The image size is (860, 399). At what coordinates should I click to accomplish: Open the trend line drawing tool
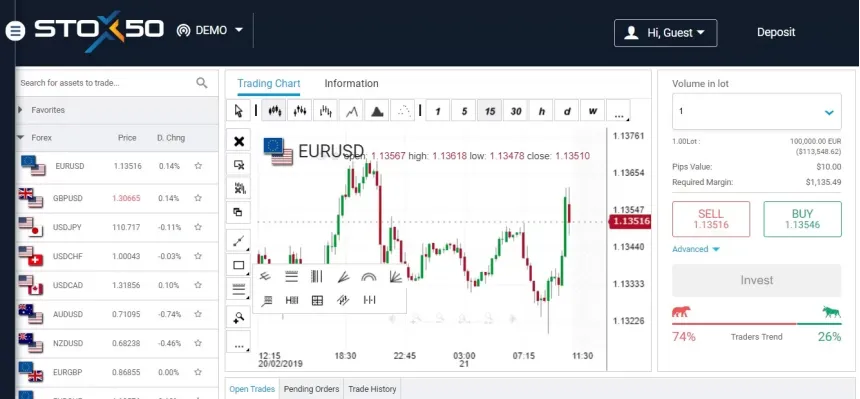[x=239, y=241]
